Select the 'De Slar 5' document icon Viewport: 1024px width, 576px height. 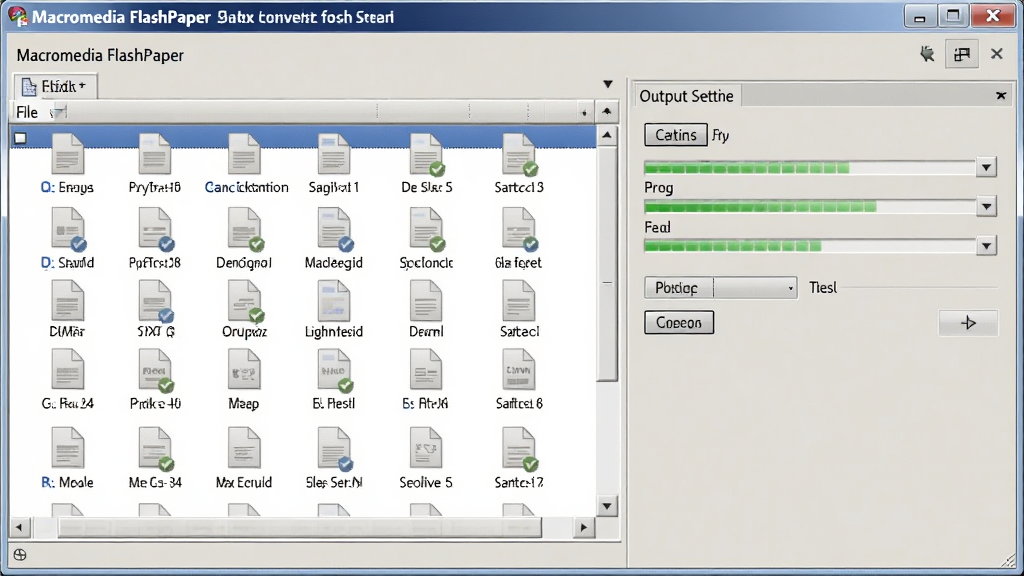coord(426,154)
